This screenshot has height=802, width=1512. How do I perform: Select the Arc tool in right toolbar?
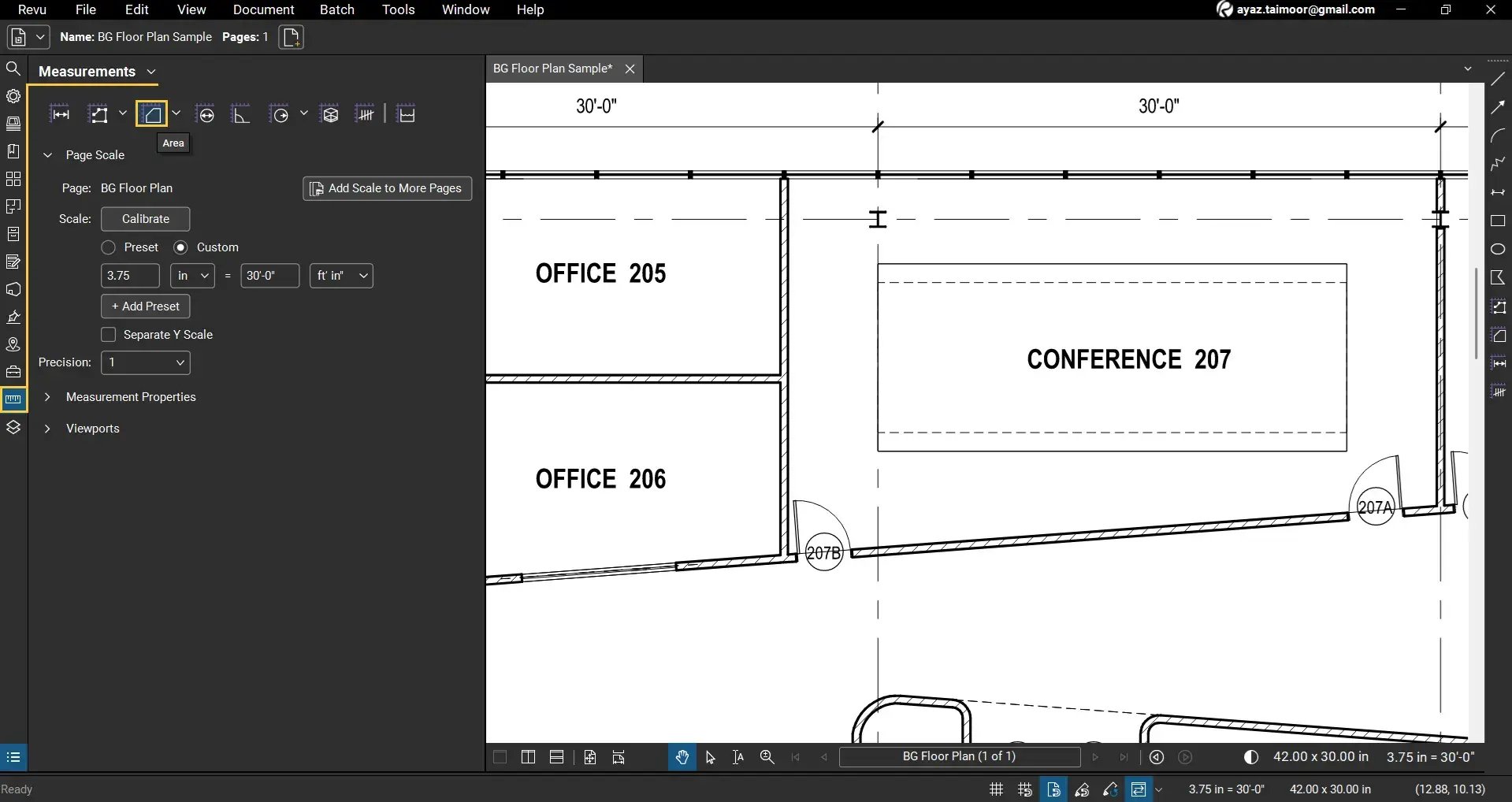[x=1498, y=136]
